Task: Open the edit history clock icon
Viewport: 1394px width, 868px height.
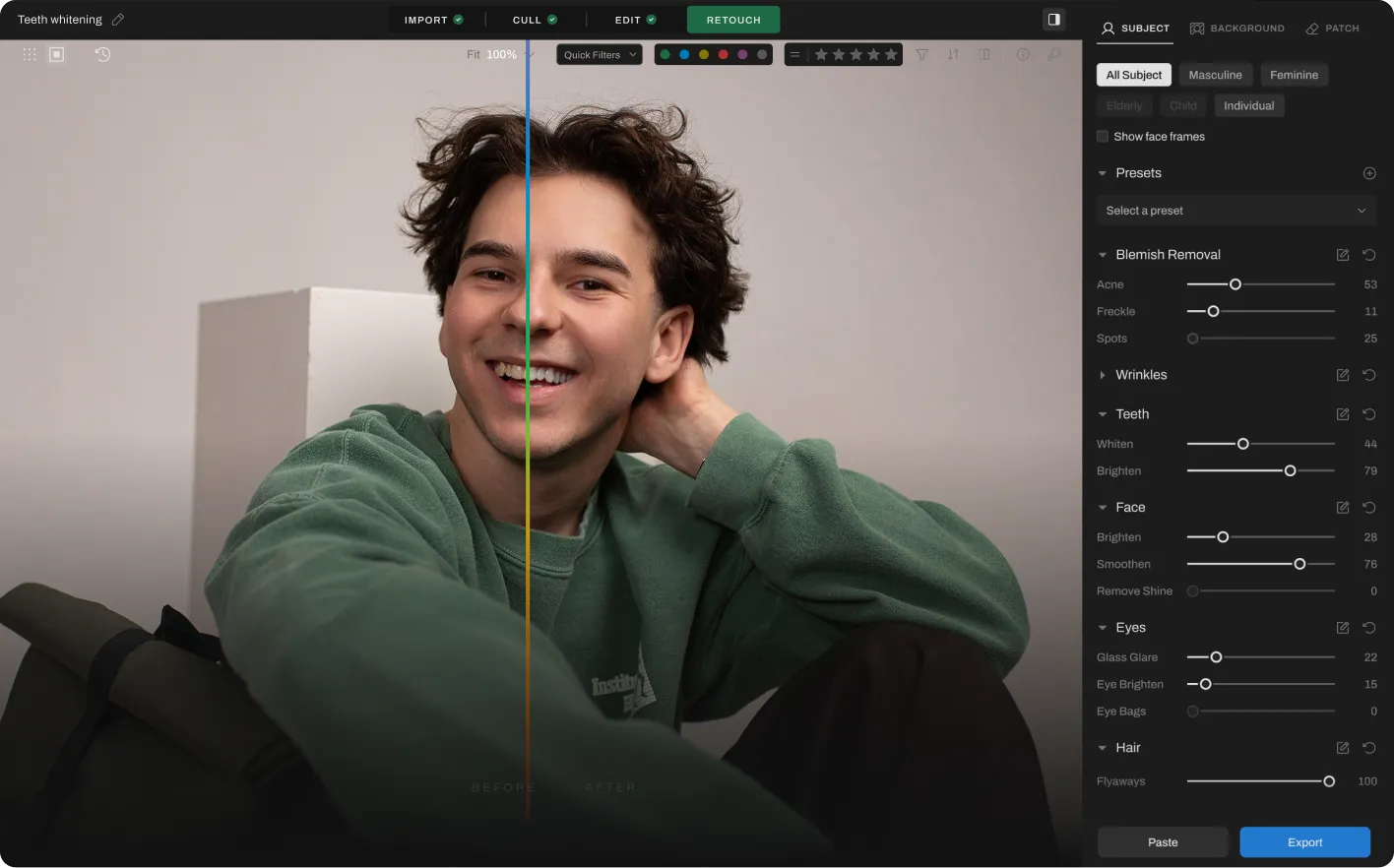Action: 102,55
